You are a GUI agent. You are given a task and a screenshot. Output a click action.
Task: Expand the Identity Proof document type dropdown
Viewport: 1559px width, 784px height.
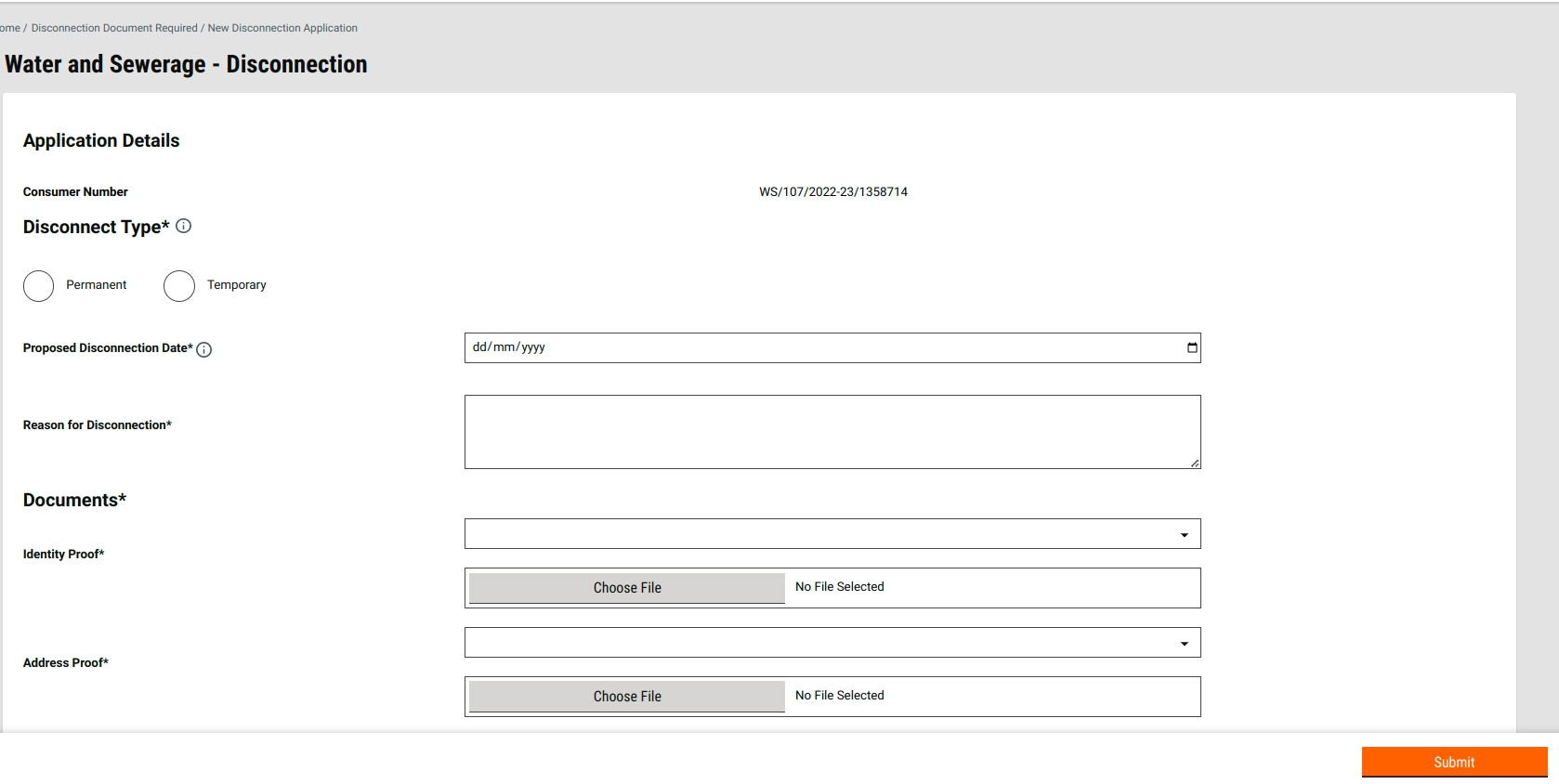832,534
